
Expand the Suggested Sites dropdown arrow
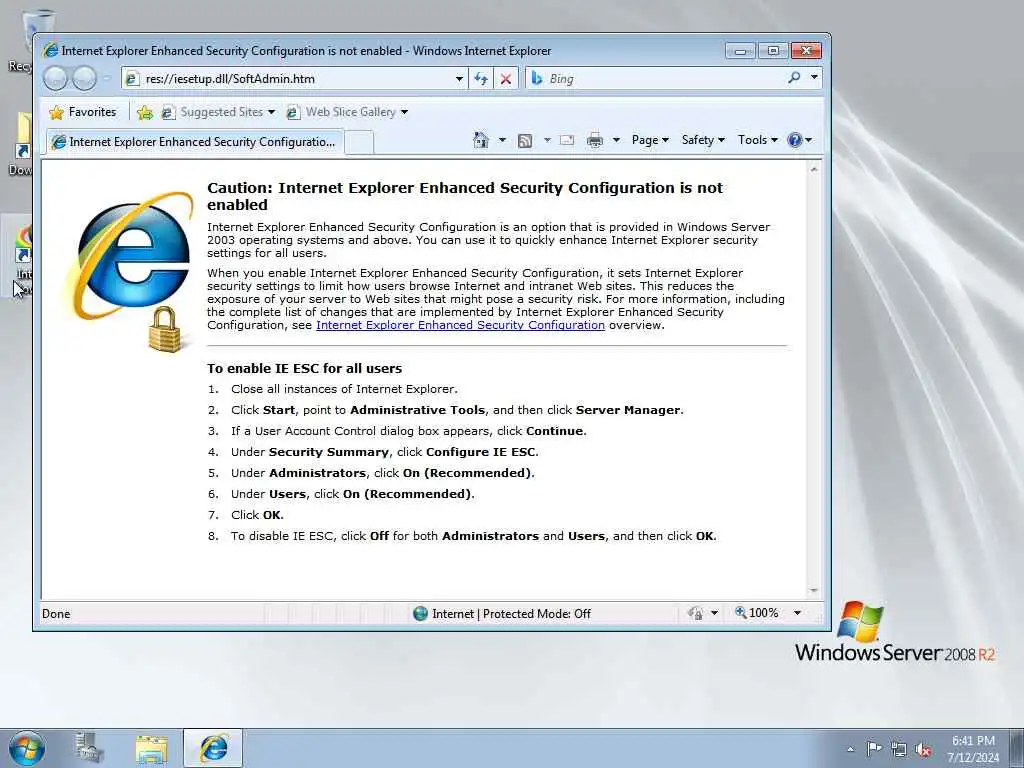pos(271,112)
